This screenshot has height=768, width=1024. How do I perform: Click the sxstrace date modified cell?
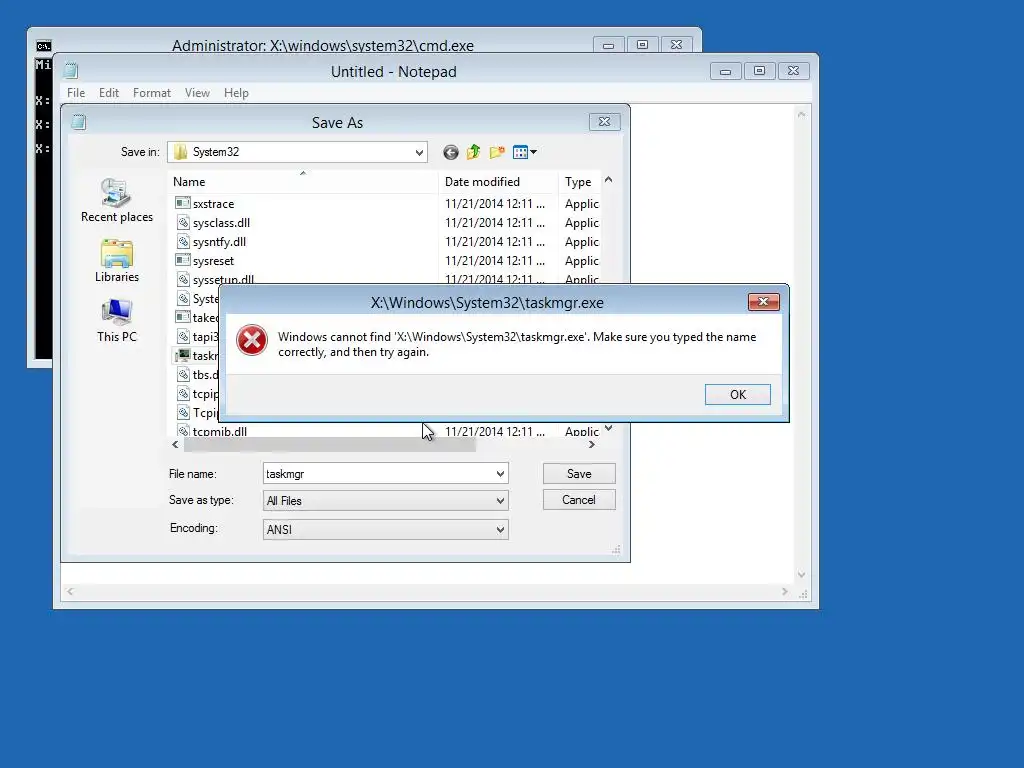click(x=495, y=204)
